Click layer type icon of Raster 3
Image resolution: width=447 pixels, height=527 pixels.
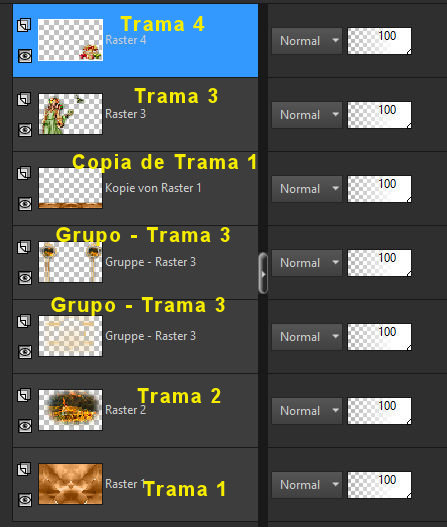24,99
